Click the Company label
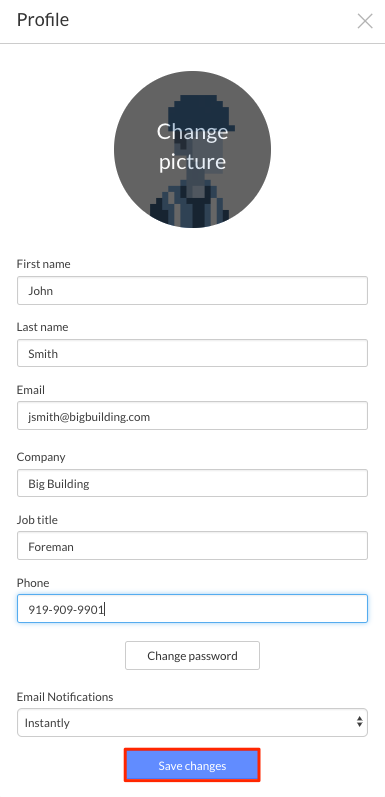The height and width of the screenshot is (797, 385). click(x=41, y=457)
